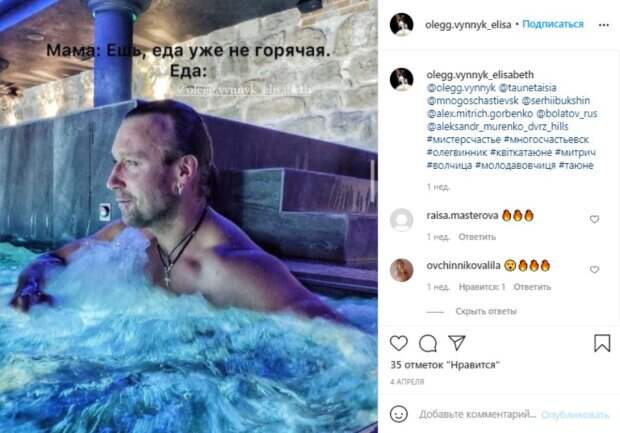Open ovchinnikovalila's profile picture

401,270
